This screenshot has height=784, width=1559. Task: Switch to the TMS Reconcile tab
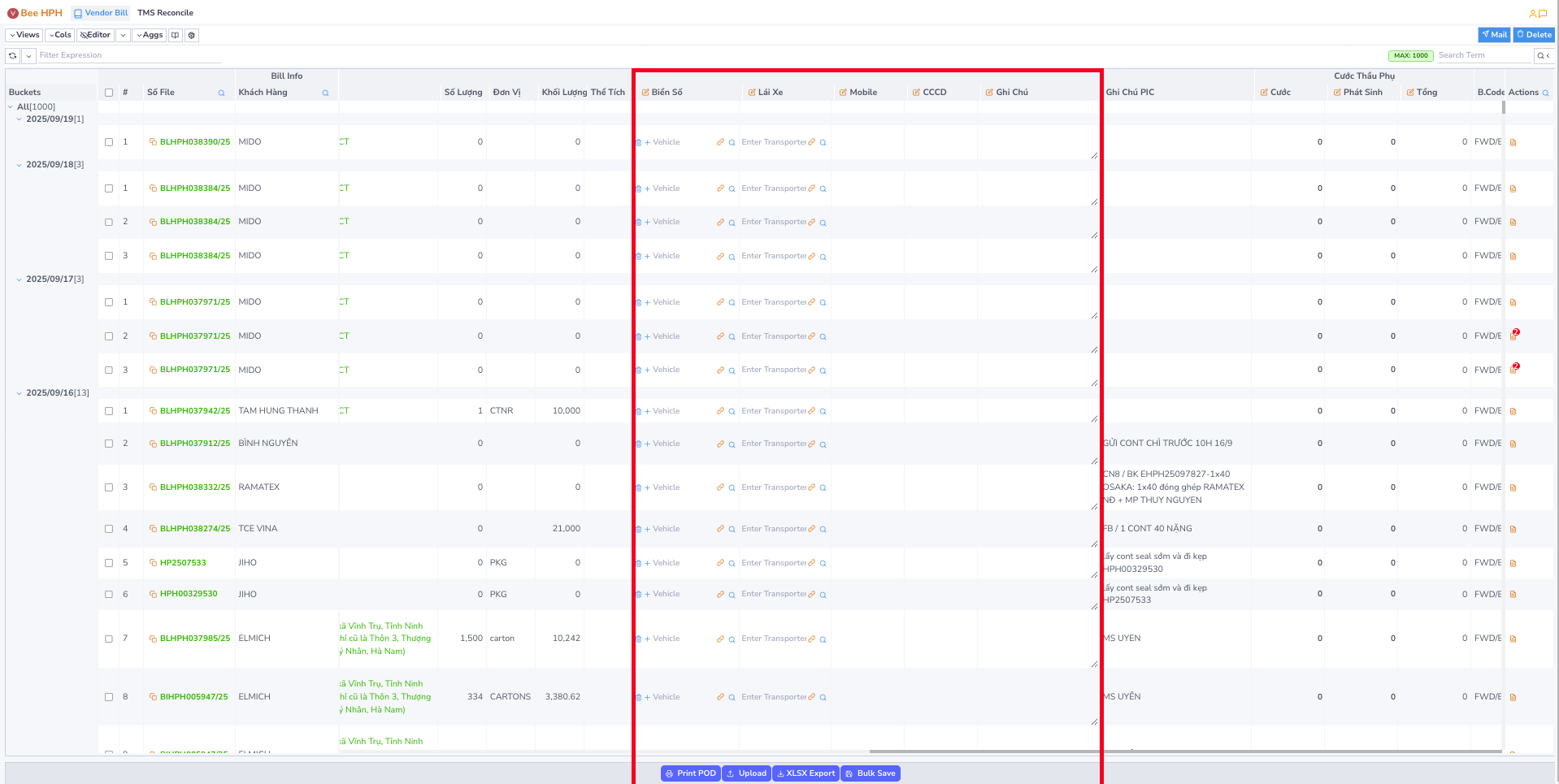(x=165, y=12)
